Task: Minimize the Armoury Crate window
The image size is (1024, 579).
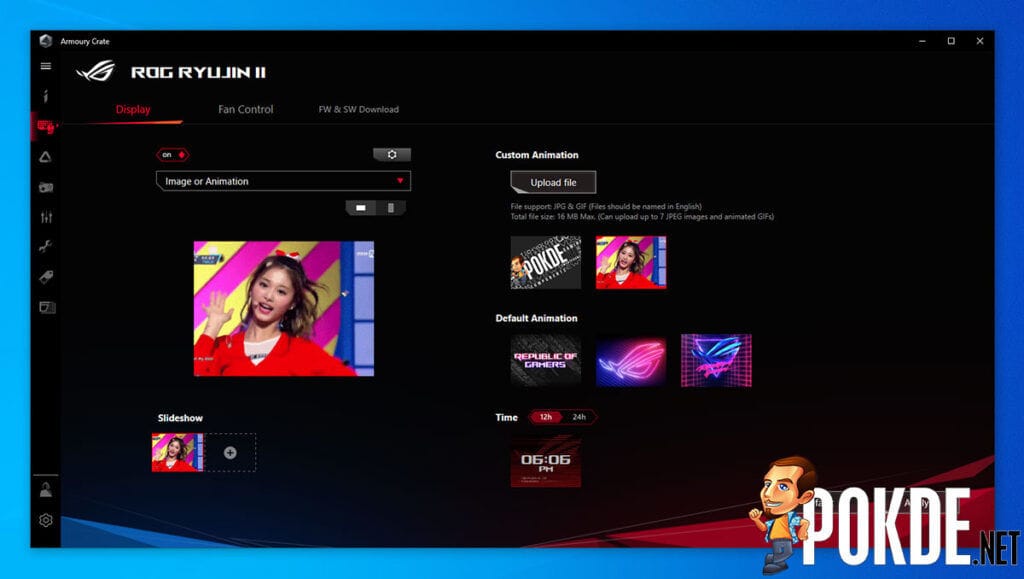Action: click(922, 41)
